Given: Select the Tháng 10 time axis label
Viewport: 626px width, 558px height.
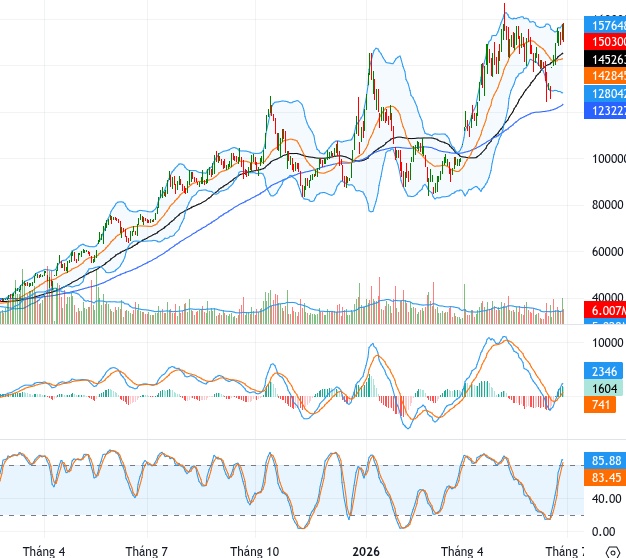Looking at the screenshot, I should pyautogui.click(x=255, y=551).
